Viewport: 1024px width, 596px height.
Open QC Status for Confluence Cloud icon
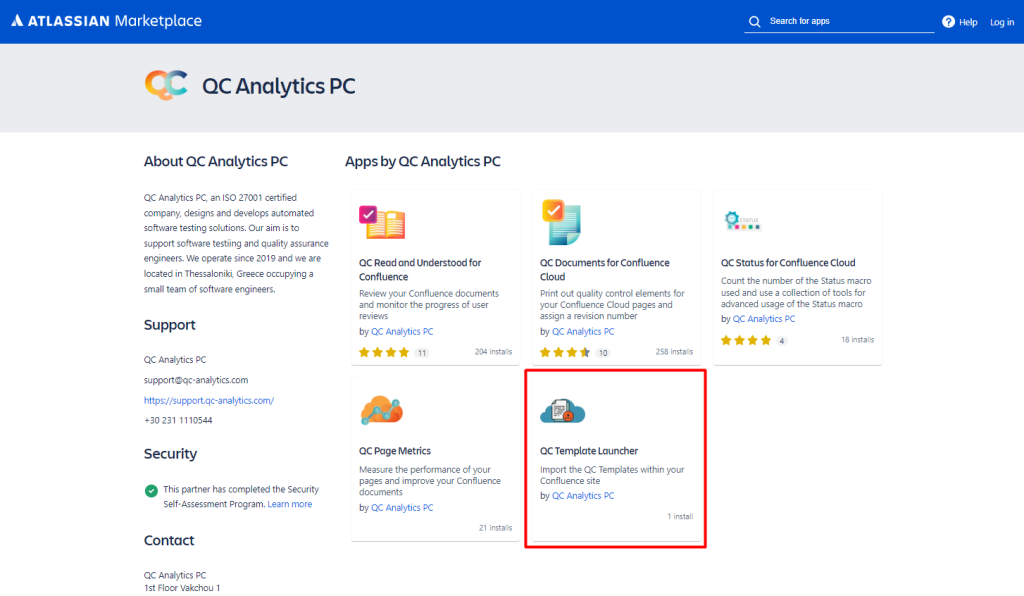(742, 221)
